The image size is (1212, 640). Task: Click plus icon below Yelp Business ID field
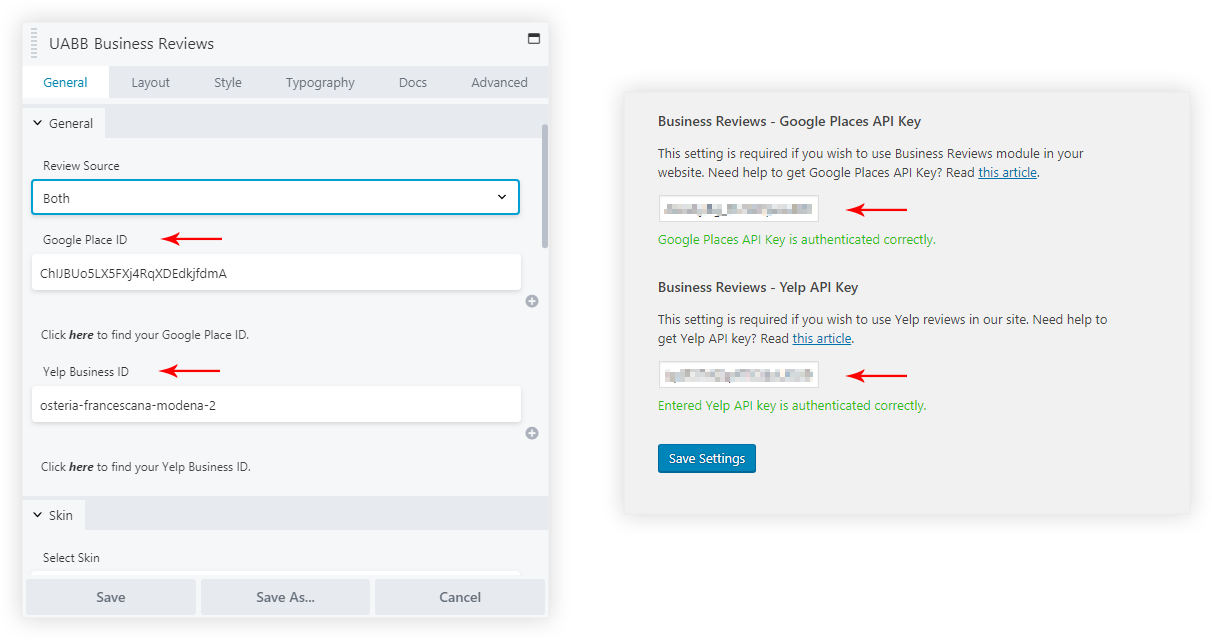click(532, 433)
